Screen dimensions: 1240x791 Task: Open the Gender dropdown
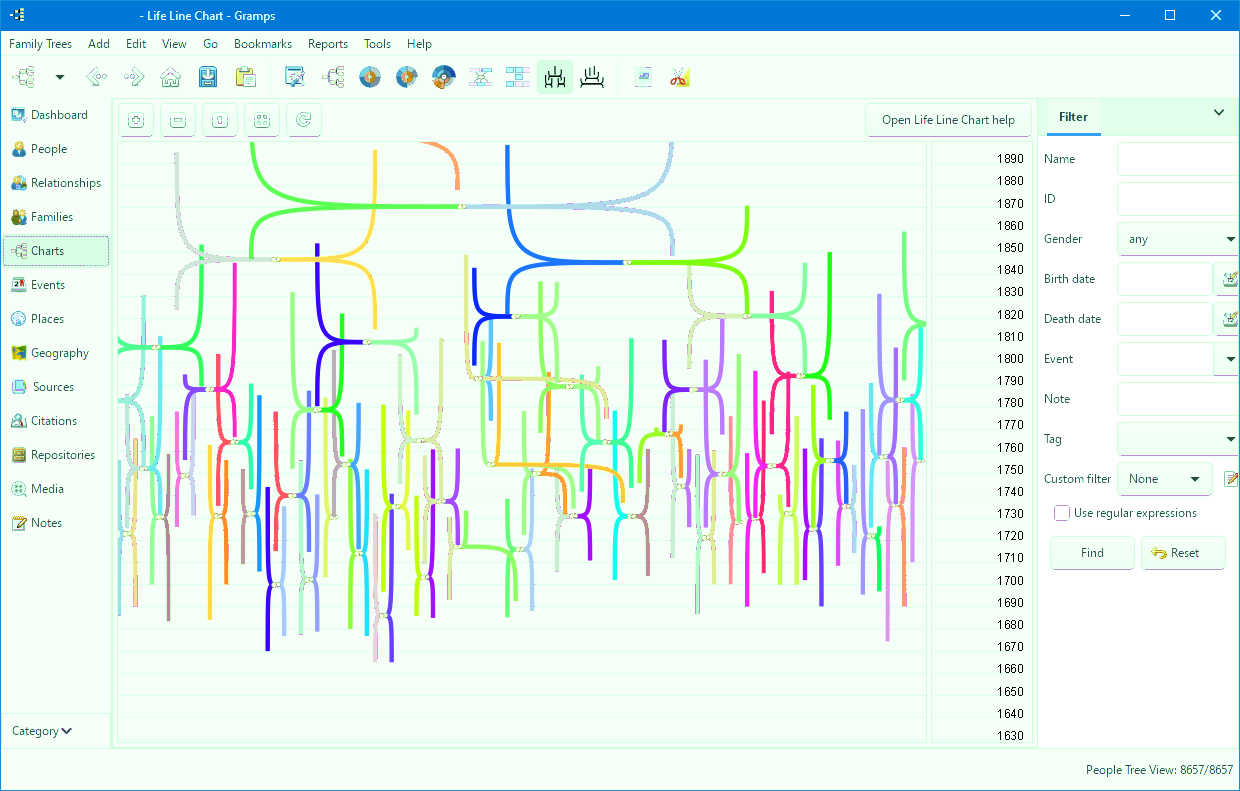(1178, 239)
